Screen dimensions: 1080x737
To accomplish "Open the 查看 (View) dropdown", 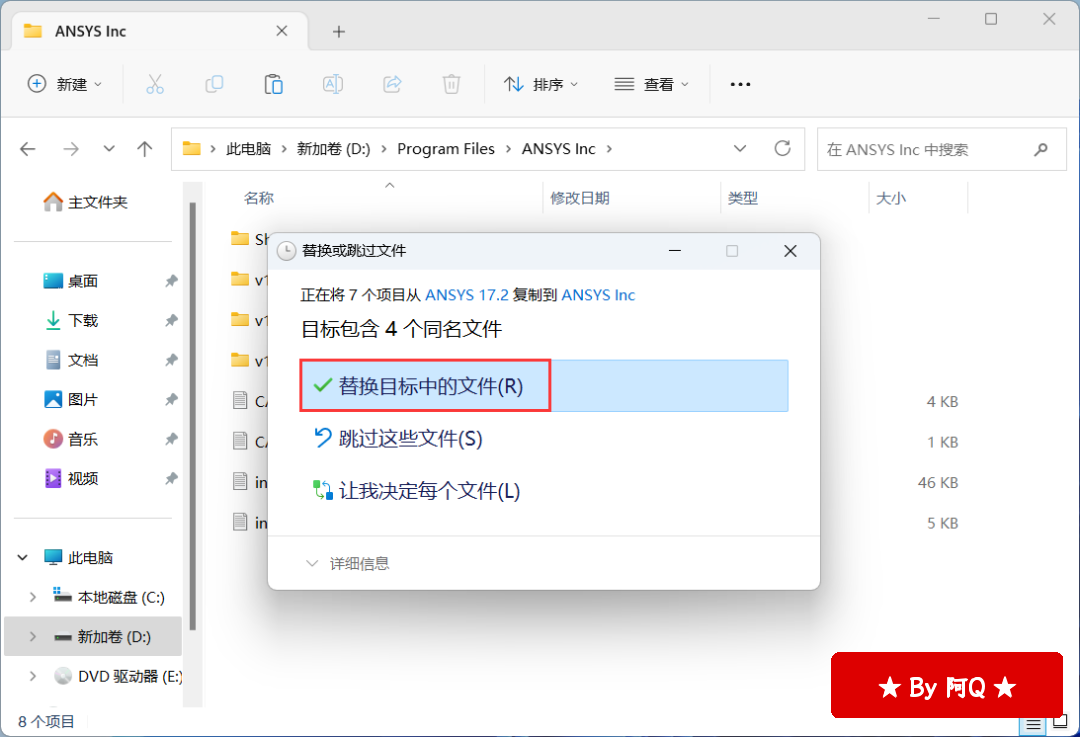I will (x=652, y=84).
